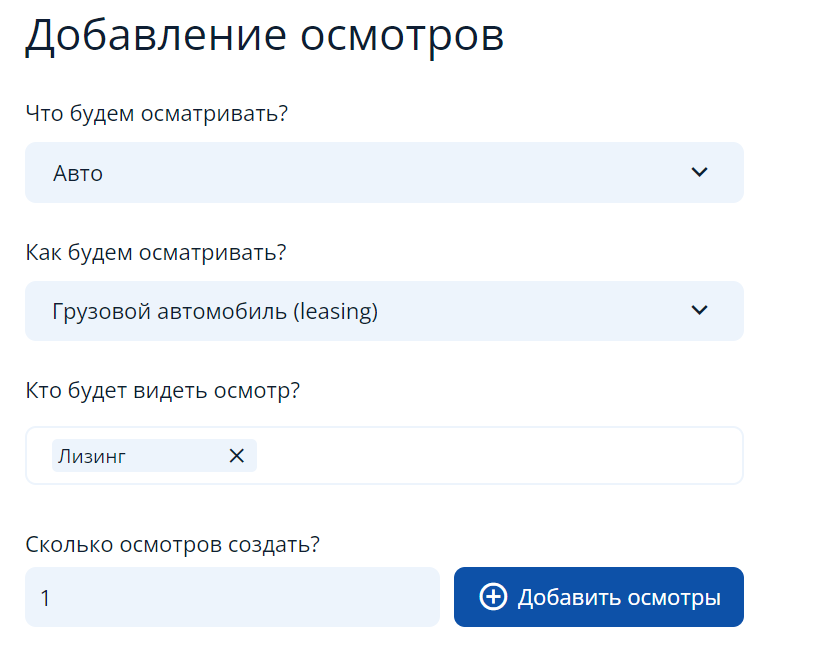
Task: Click the Кто будет видеть осмотр? label
Action: (162, 390)
